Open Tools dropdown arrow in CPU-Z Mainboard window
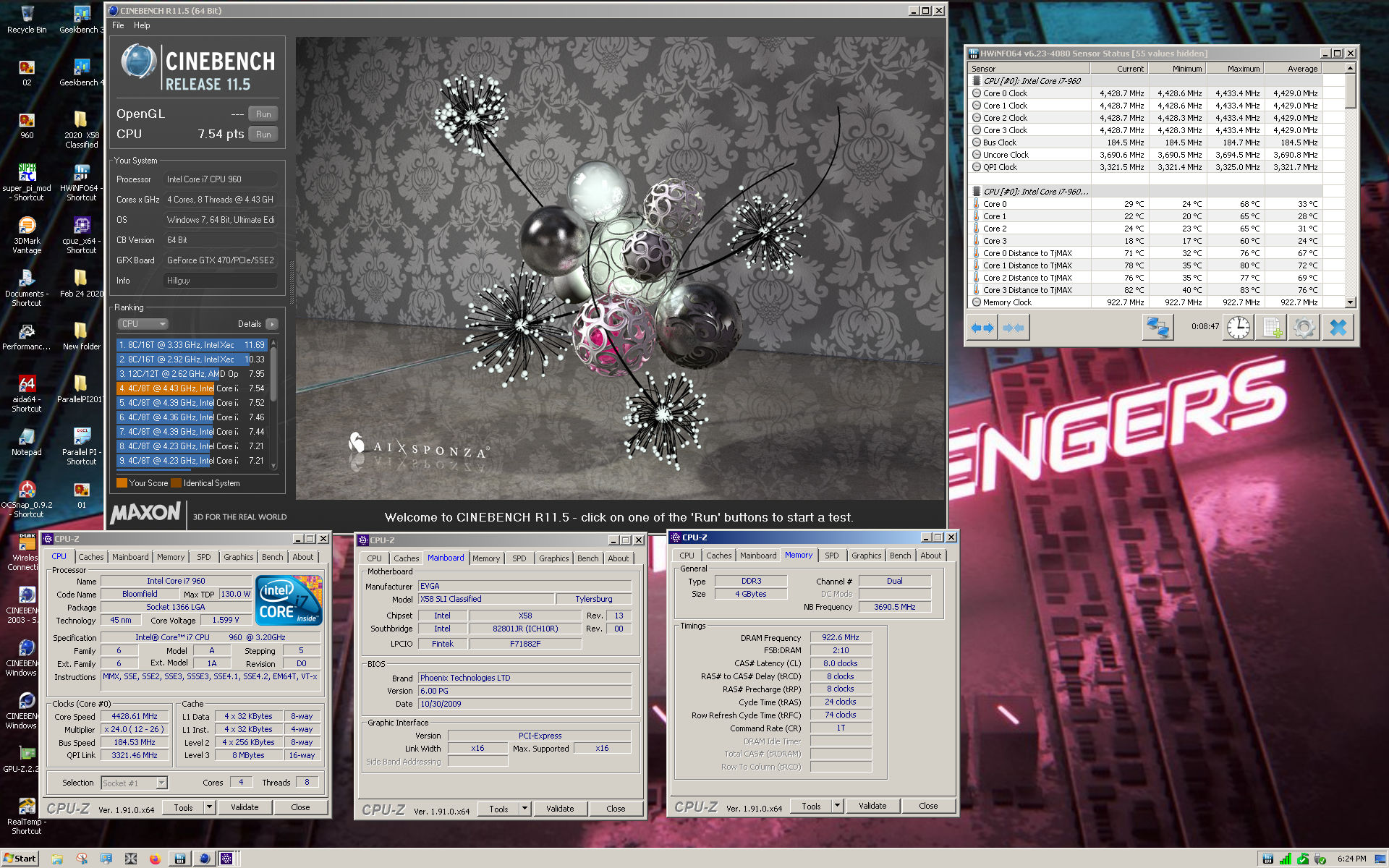This screenshot has width=1389, height=868. [525, 809]
